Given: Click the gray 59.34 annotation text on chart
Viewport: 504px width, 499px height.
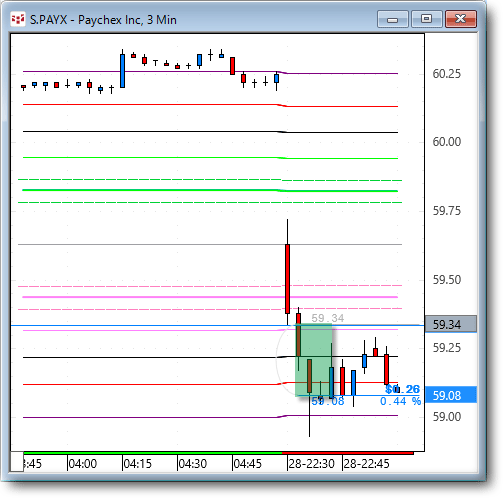Looking at the screenshot, I should pos(328,318).
